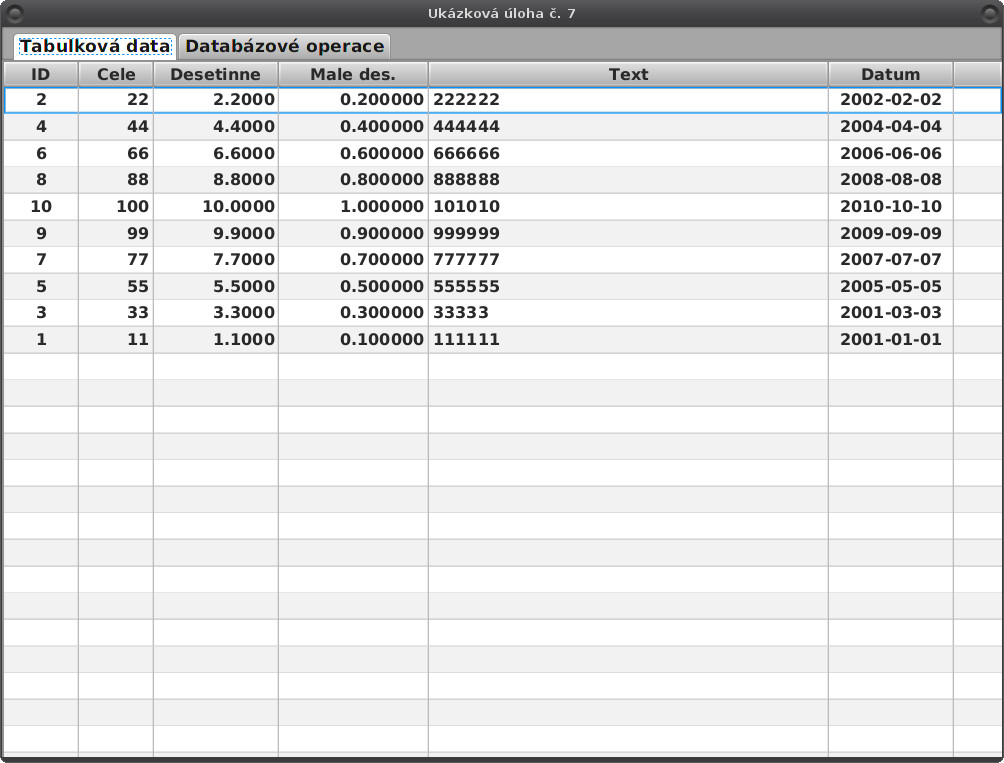
Task: Click the Male des. column header
Action: click(x=353, y=74)
